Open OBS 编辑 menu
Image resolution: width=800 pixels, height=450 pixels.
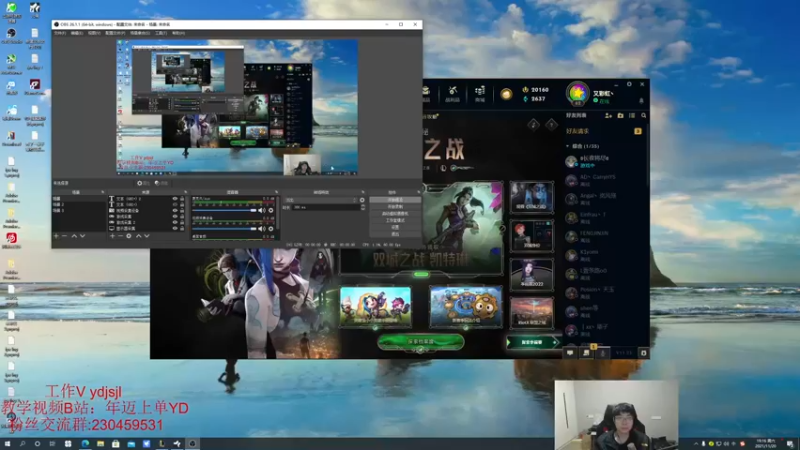[77, 33]
